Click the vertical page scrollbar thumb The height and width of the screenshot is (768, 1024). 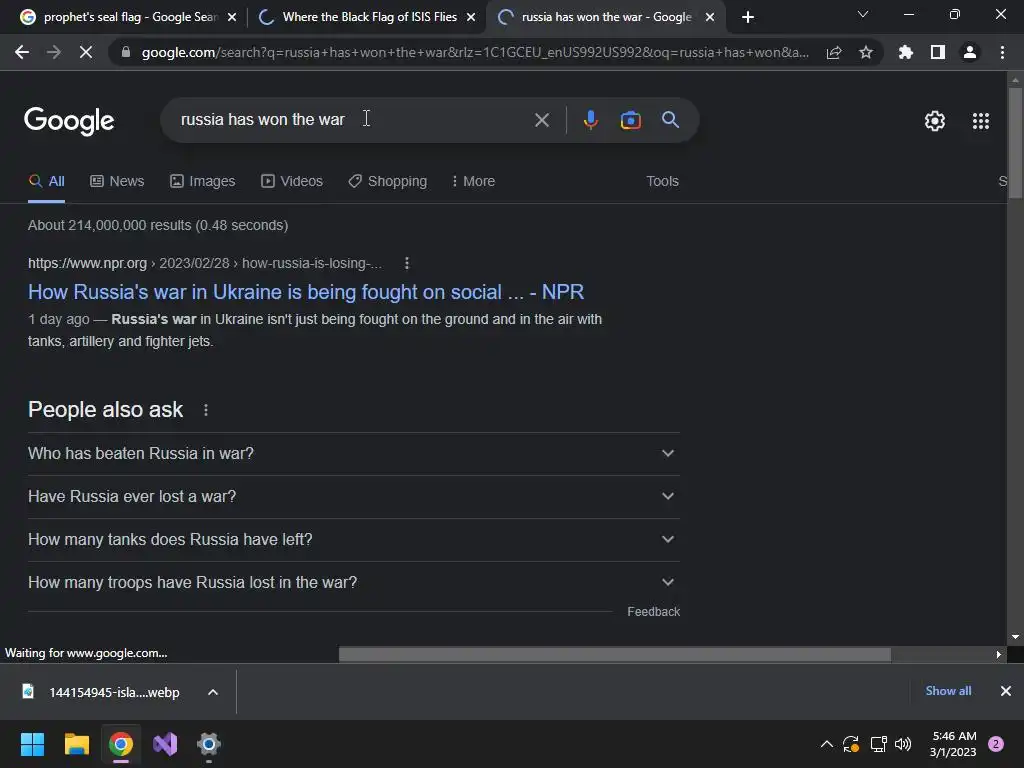(1015, 142)
